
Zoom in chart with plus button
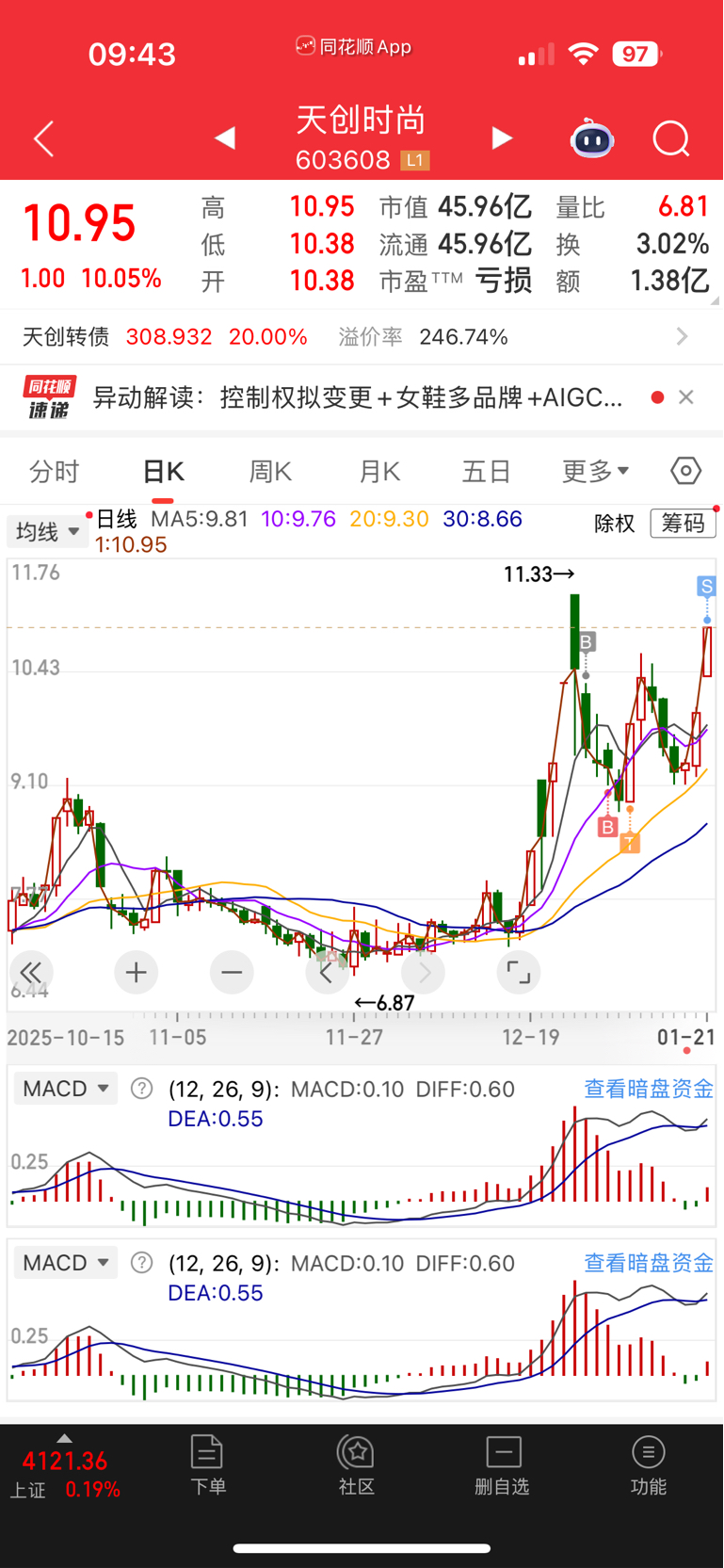(x=136, y=972)
